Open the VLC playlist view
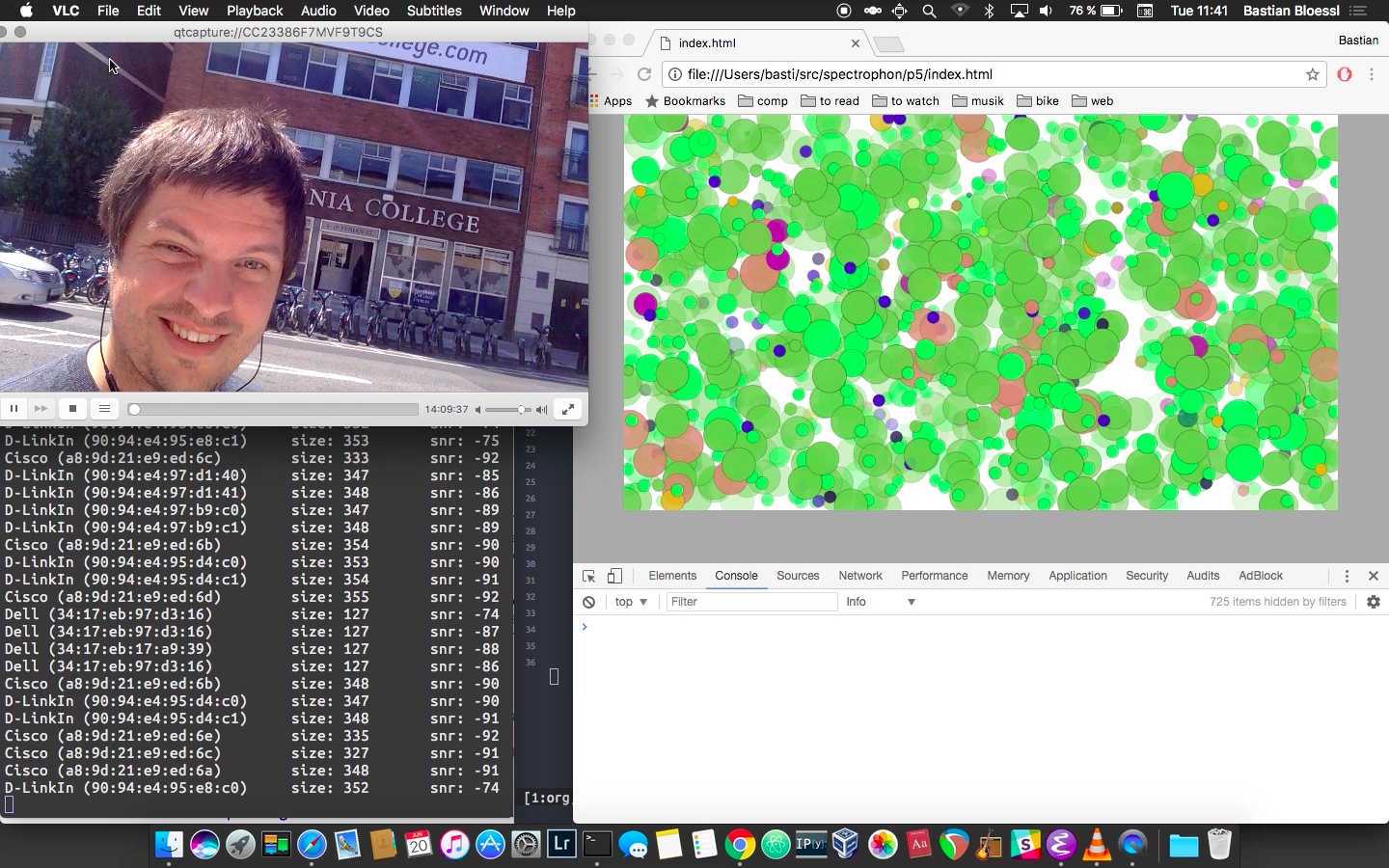The width and height of the screenshot is (1389, 868). tap(104, 409)
